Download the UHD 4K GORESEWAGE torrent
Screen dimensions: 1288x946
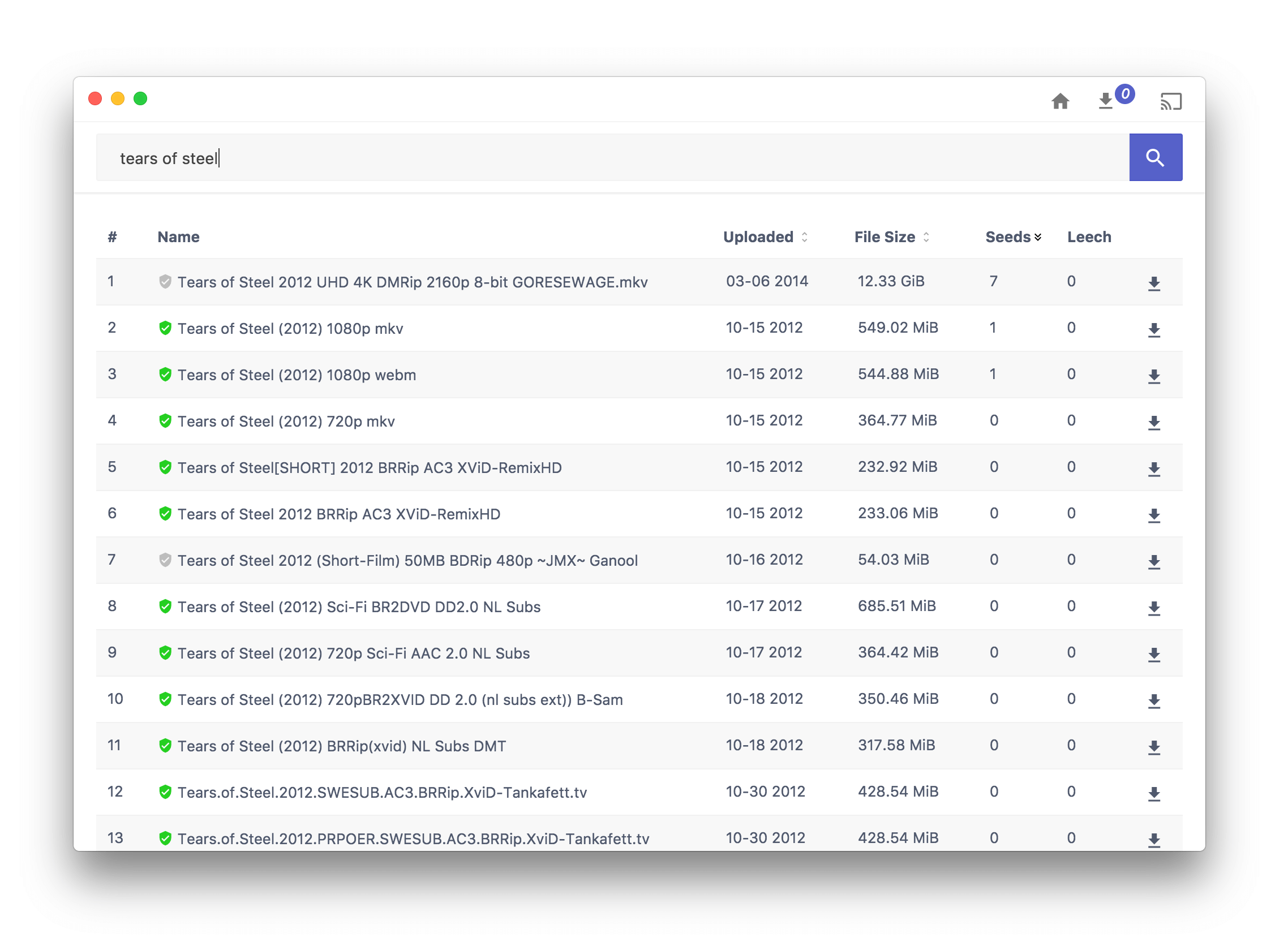[1153, 283]
